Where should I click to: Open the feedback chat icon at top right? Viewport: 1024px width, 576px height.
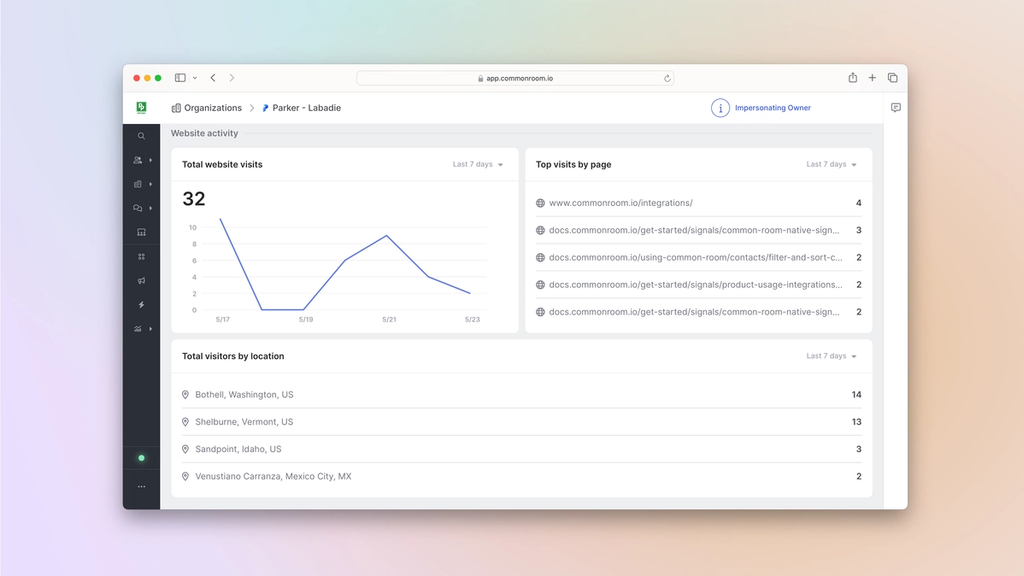click(895, 108)
